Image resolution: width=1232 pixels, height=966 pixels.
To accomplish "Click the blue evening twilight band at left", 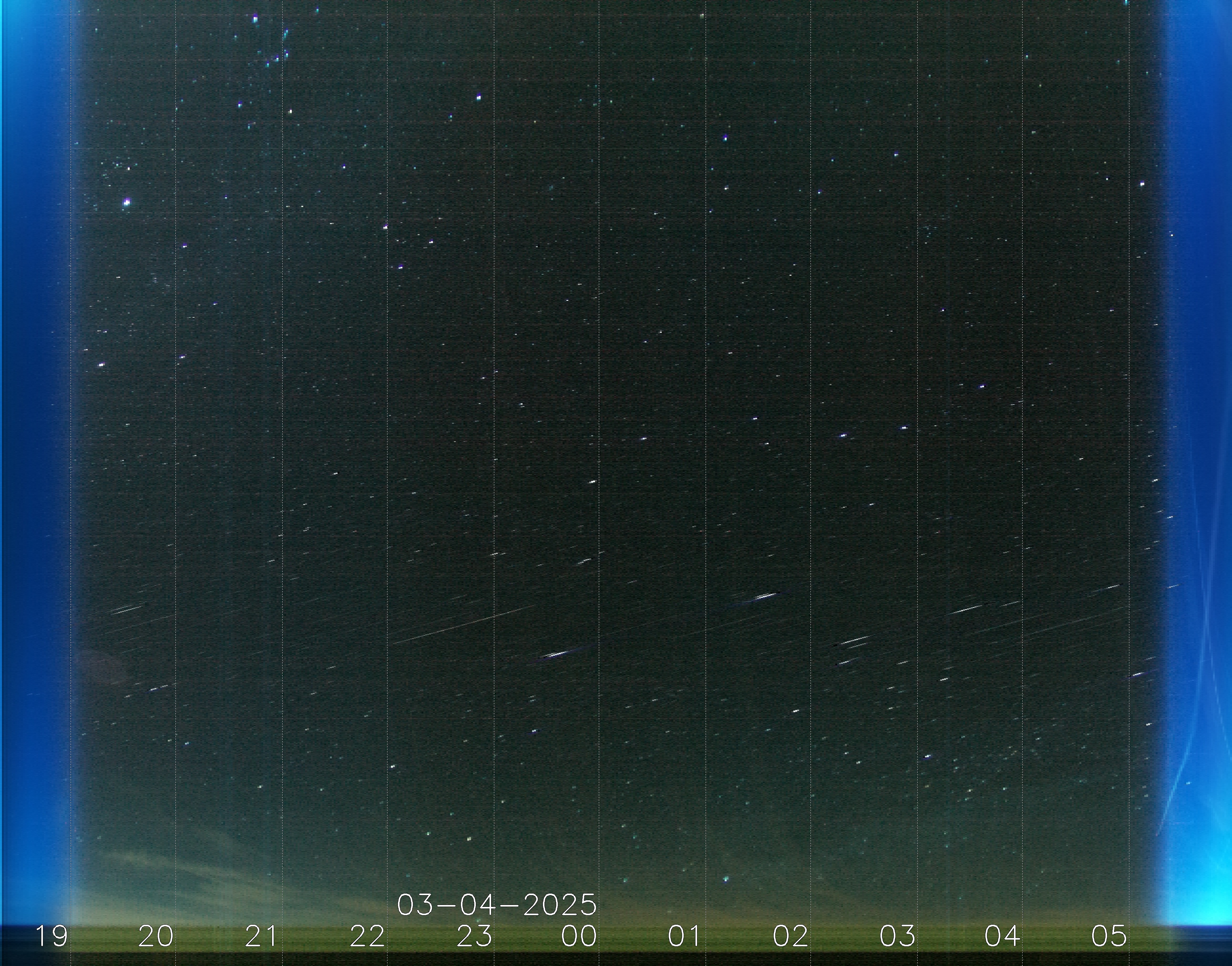I will point(34,452).
